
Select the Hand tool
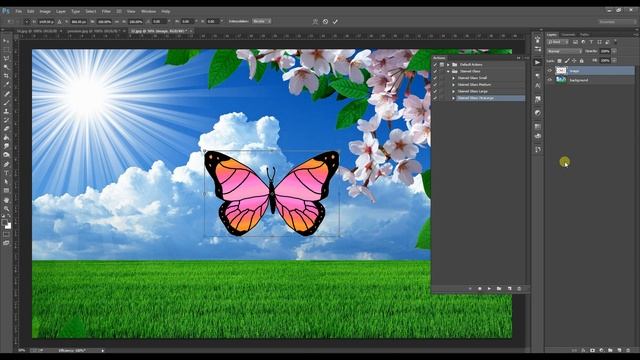click(x=7, y=200)
